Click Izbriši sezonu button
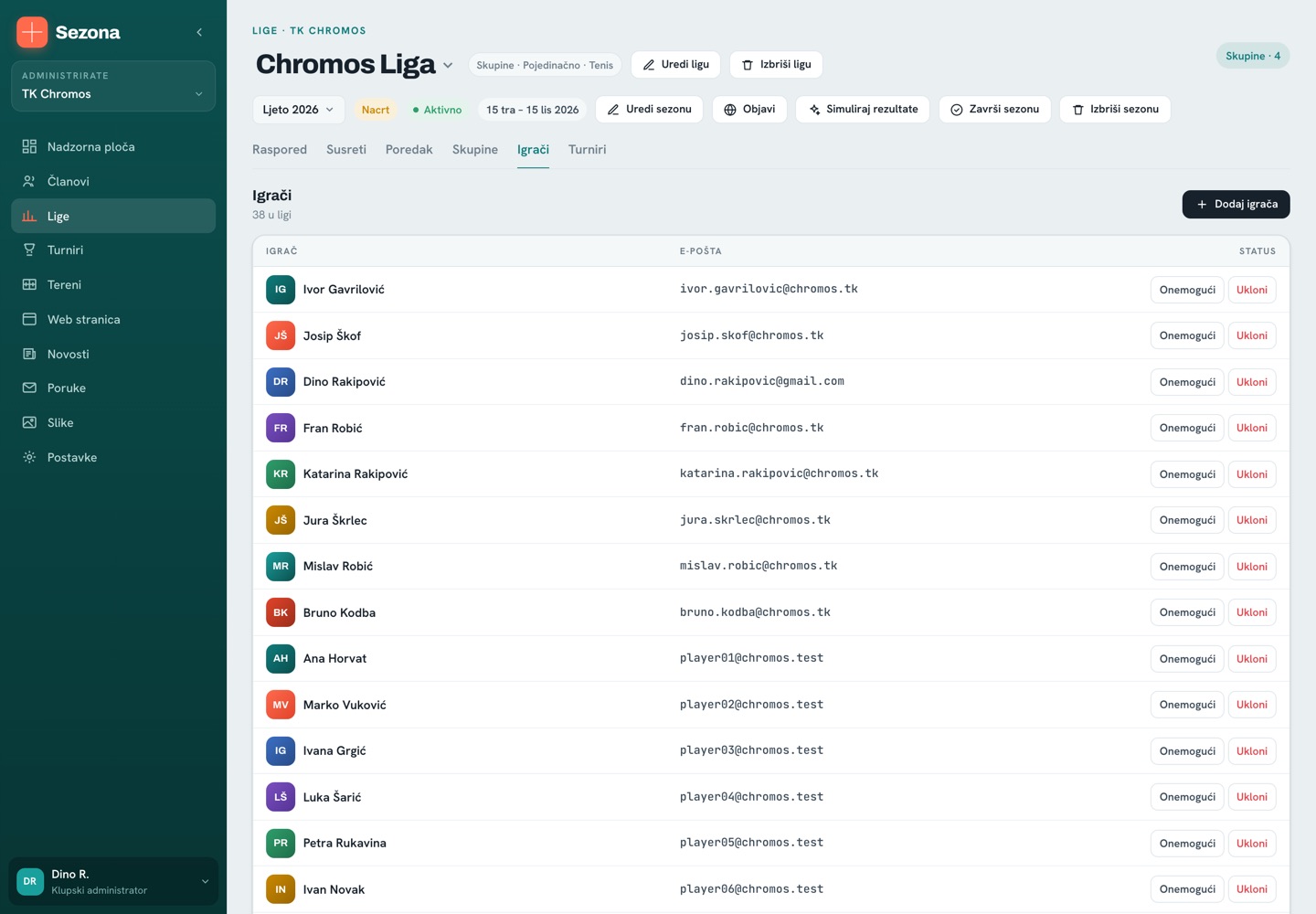This screenshot has width=1316, height=914. coord(1115,110)
